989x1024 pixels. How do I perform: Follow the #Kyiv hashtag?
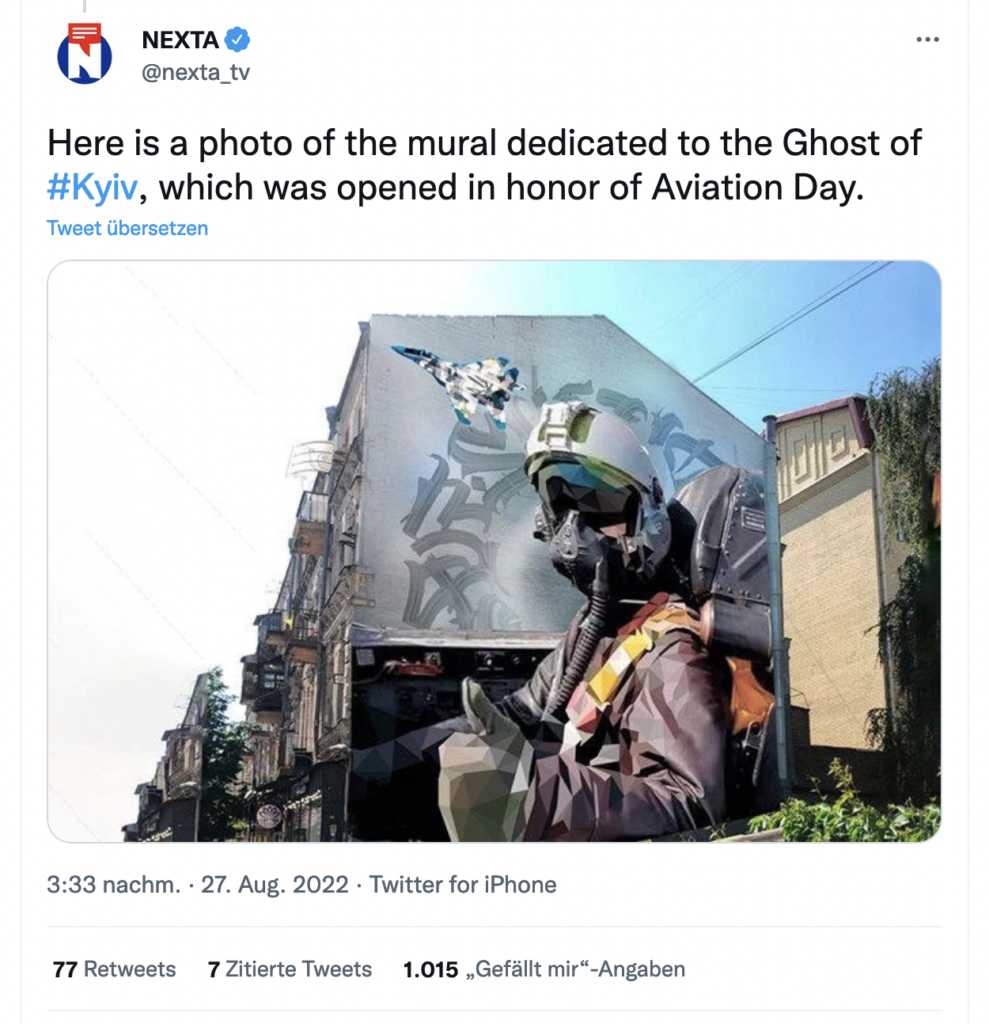point(92,187)
